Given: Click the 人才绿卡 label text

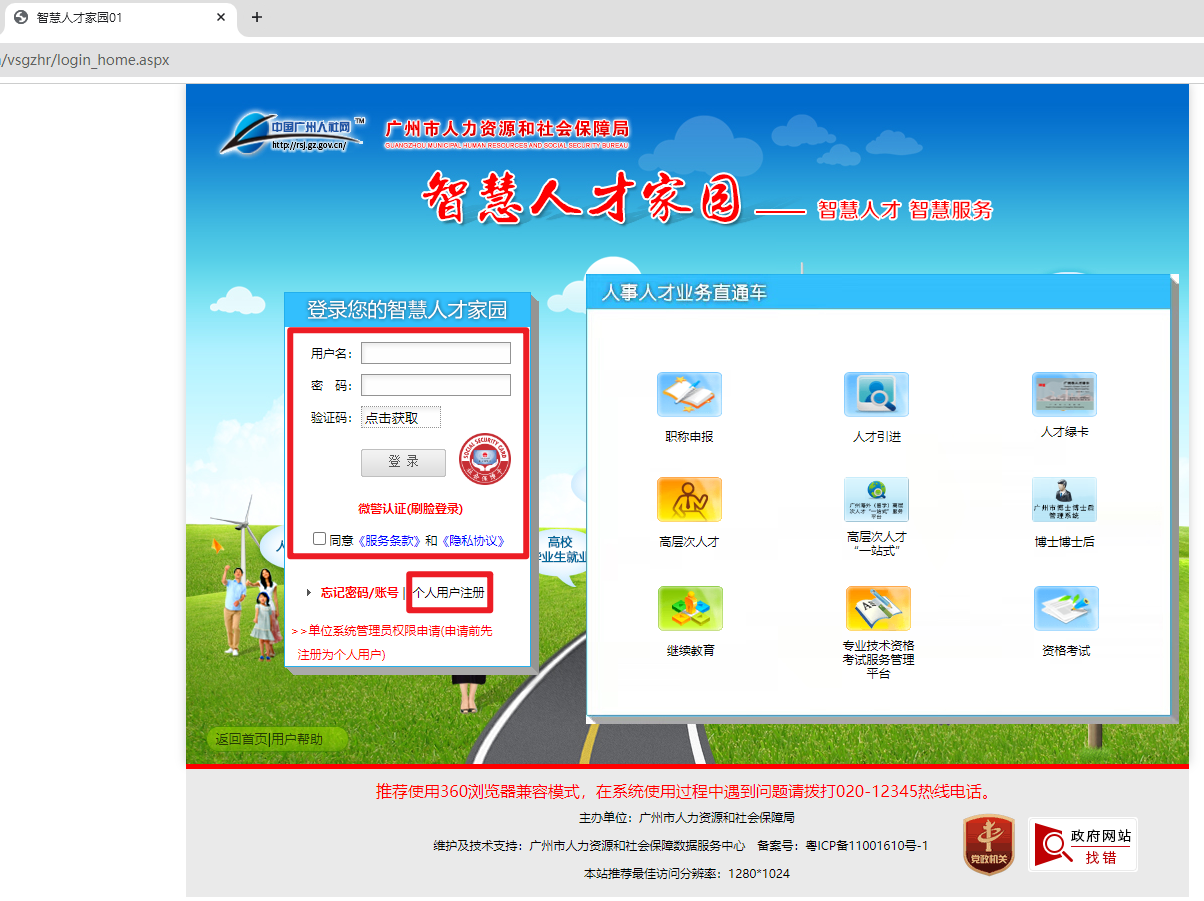Looking at the screenshot, I should (1064, 433).
